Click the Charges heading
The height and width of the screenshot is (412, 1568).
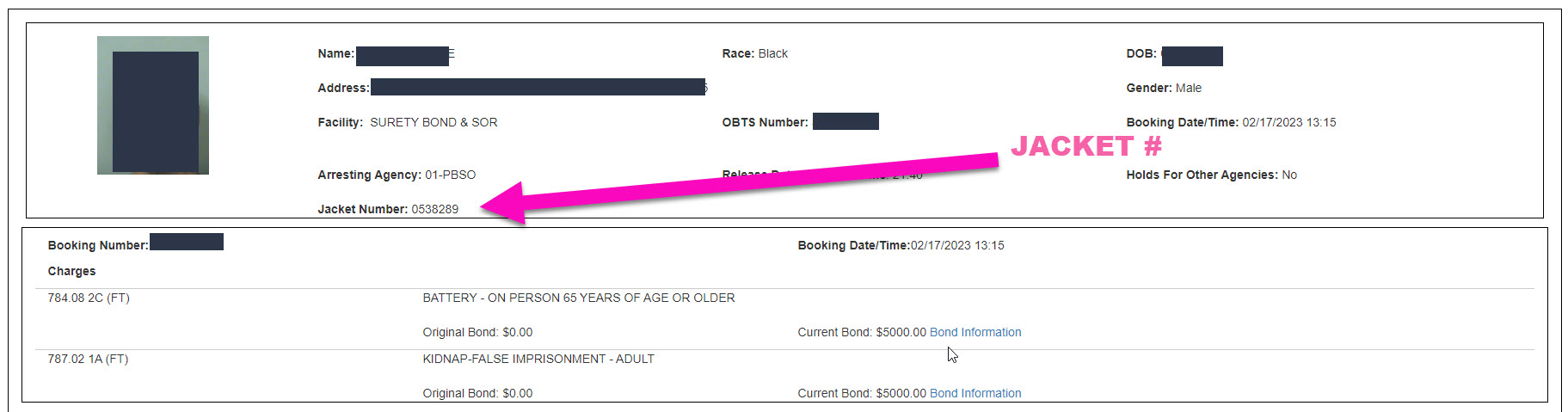click(x=71, y=271)
